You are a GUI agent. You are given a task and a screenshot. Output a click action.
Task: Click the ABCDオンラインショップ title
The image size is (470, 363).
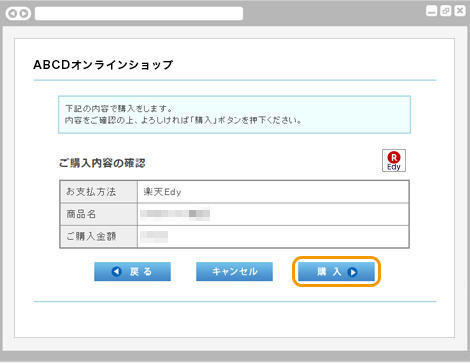[103, 65]
